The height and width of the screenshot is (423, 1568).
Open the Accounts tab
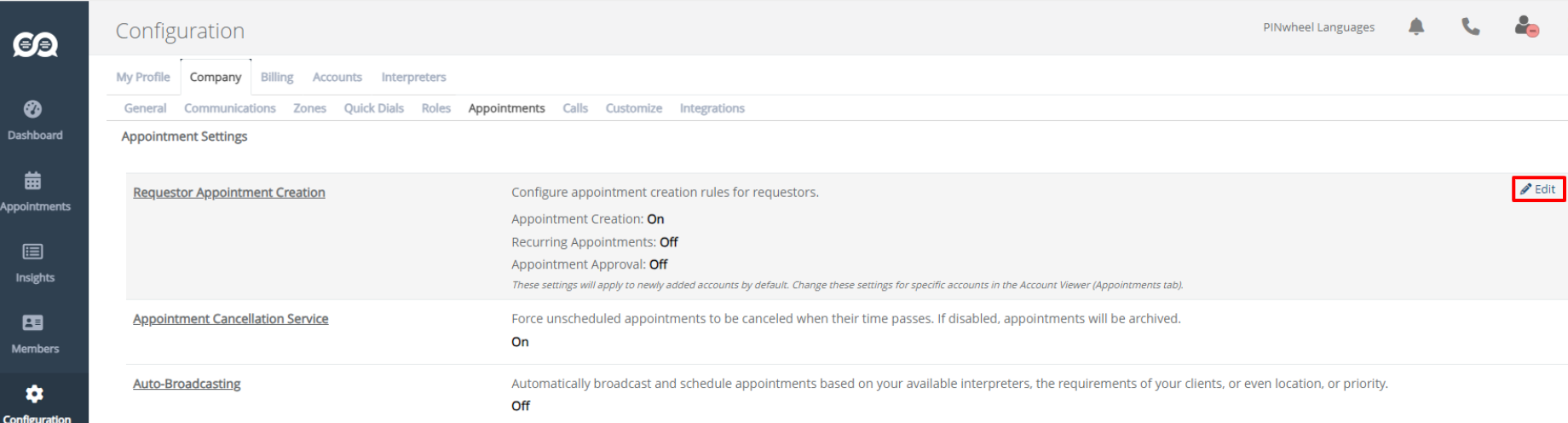(337, 77)
